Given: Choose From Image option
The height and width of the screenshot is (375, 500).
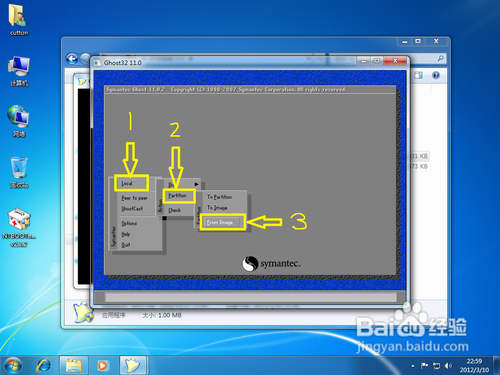Looking at the screenshot, I should coord(220,222).
